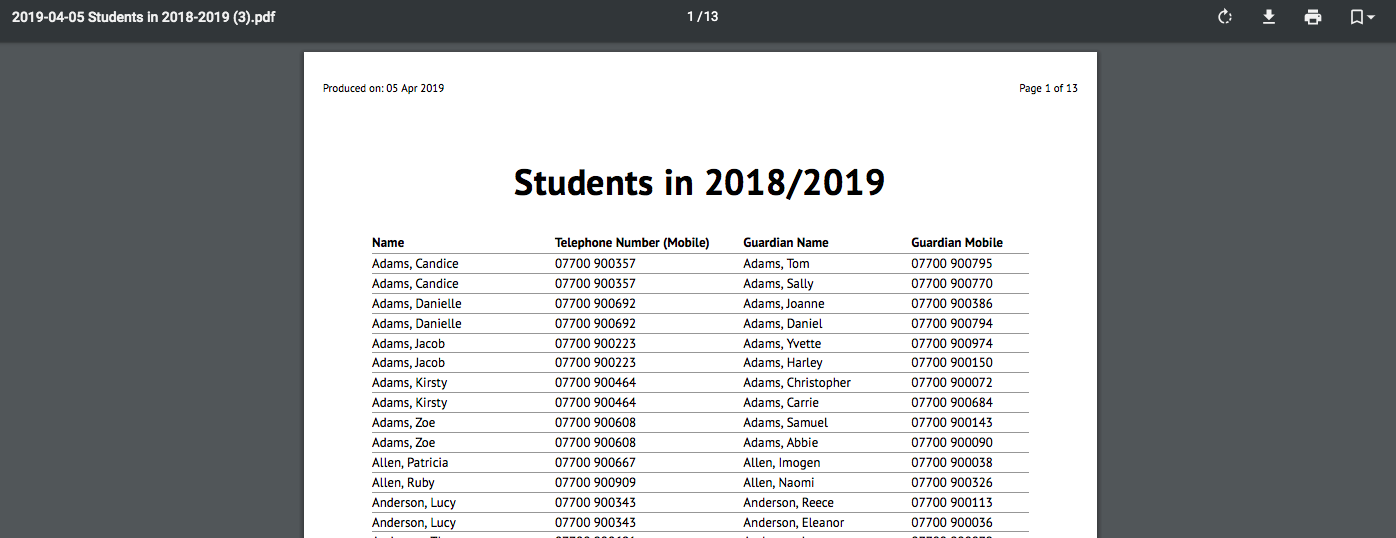Click the 'Produced on: 05 Apr 2019' text
The height and width of the screenshot is (538, 1396).
(383, 89)
